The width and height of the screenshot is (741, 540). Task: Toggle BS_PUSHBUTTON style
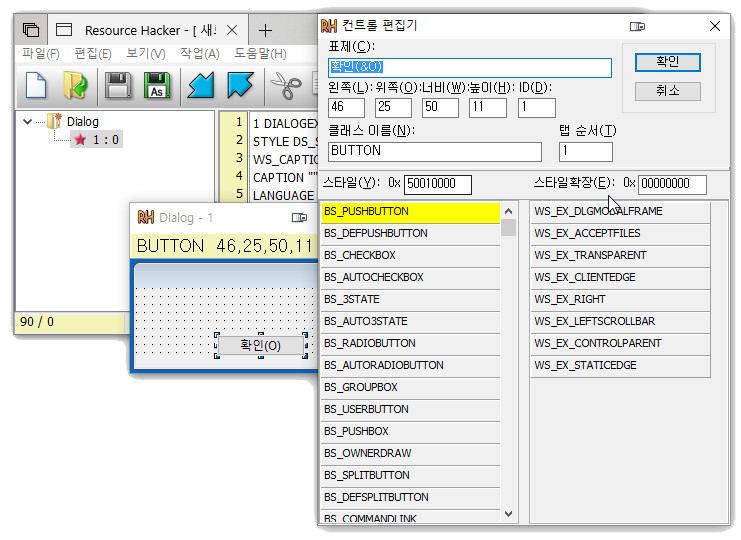click(x=410, y=212)
